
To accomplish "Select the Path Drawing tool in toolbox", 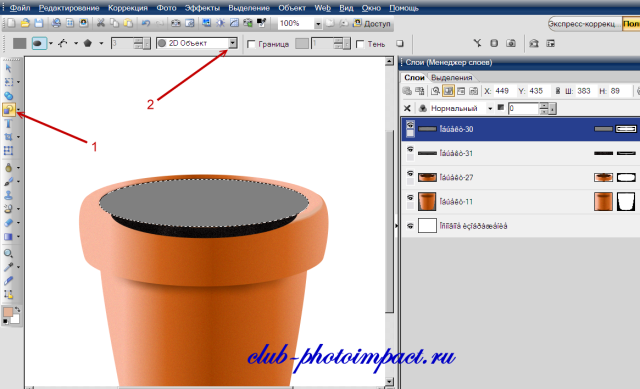I will [9, 109].
